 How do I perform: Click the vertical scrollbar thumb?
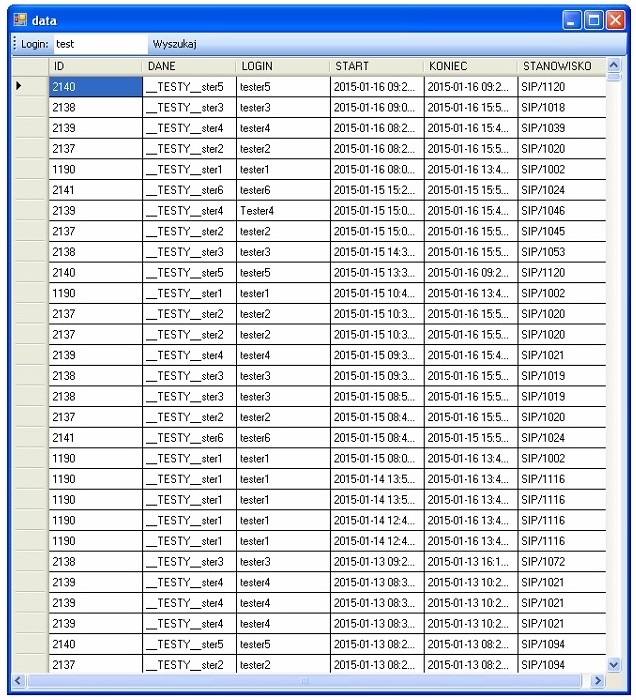614,77
